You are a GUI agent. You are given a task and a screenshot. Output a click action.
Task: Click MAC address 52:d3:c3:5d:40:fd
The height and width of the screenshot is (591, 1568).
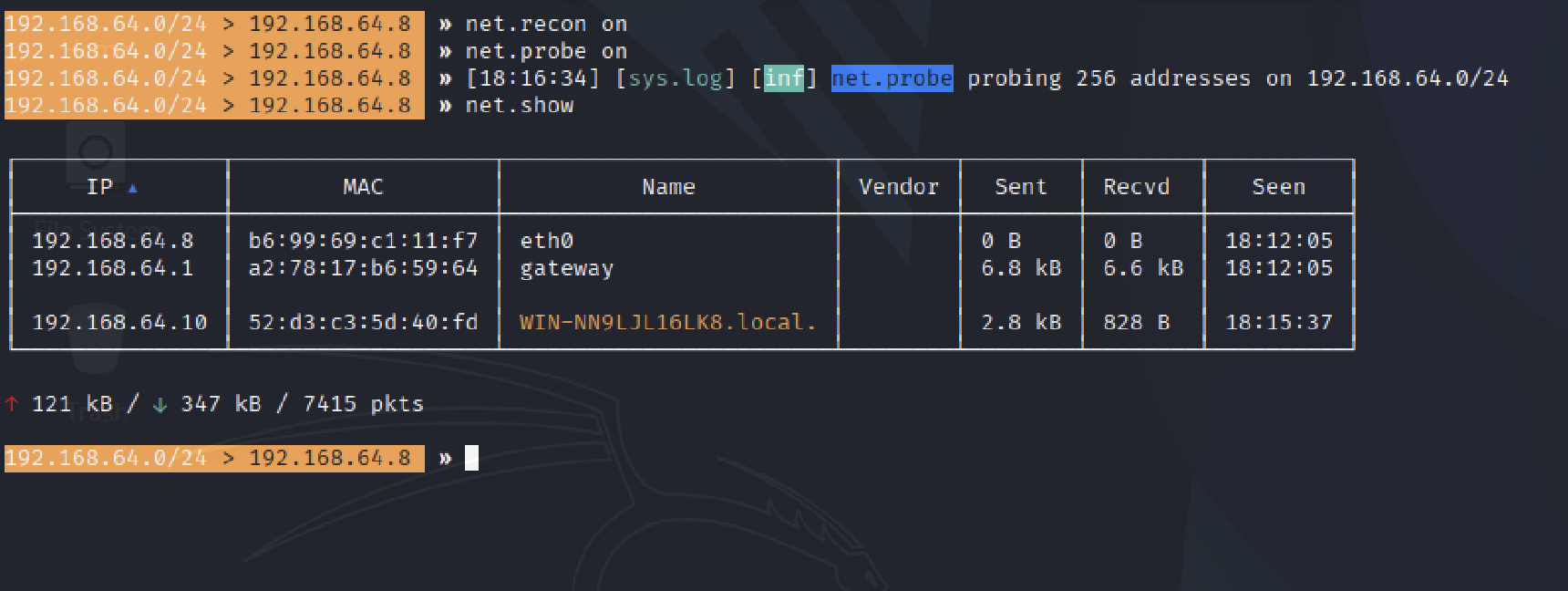coord(363,323)
